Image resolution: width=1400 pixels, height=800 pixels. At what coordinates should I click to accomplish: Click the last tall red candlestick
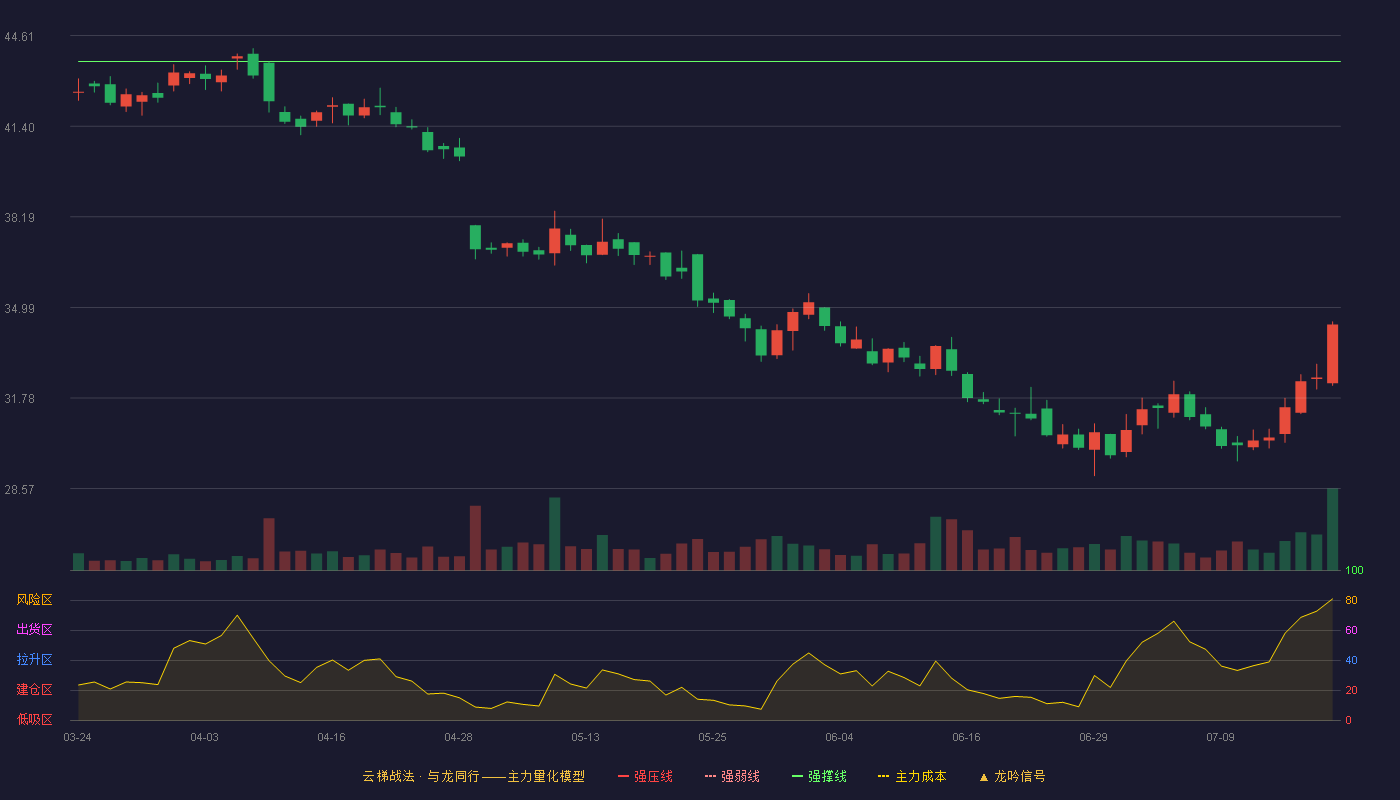click(1332, 353)
